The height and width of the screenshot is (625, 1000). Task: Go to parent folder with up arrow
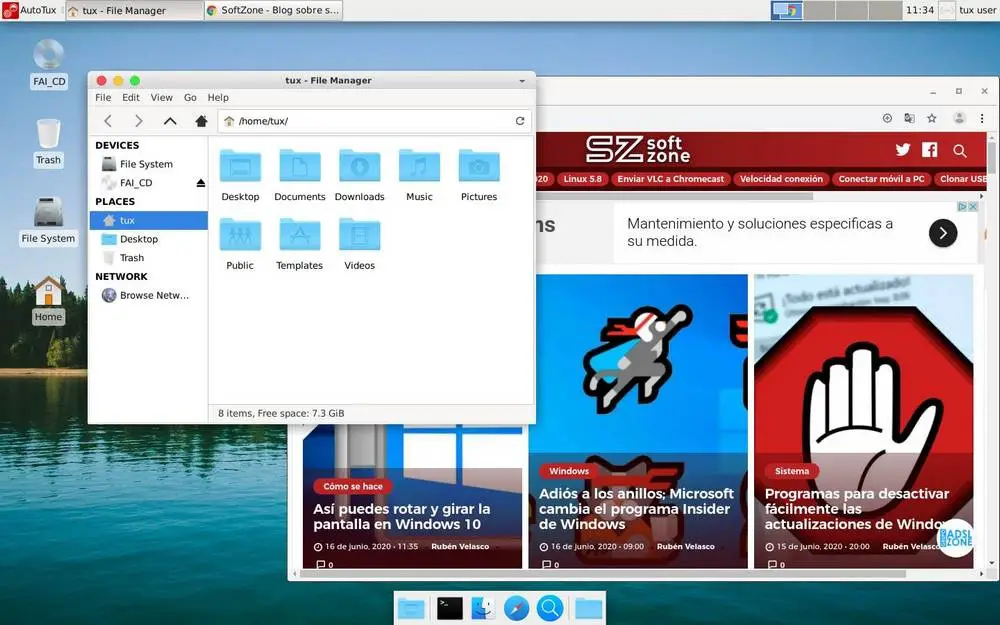coord(170,121)
